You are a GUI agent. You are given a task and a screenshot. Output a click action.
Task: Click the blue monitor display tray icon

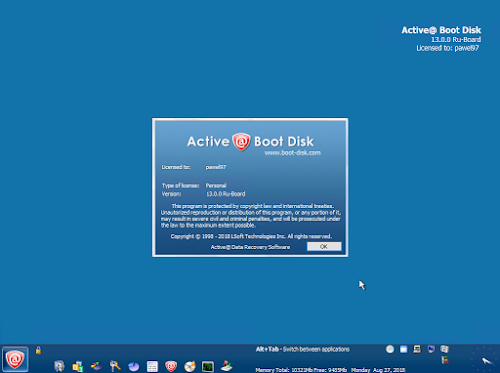431,349
